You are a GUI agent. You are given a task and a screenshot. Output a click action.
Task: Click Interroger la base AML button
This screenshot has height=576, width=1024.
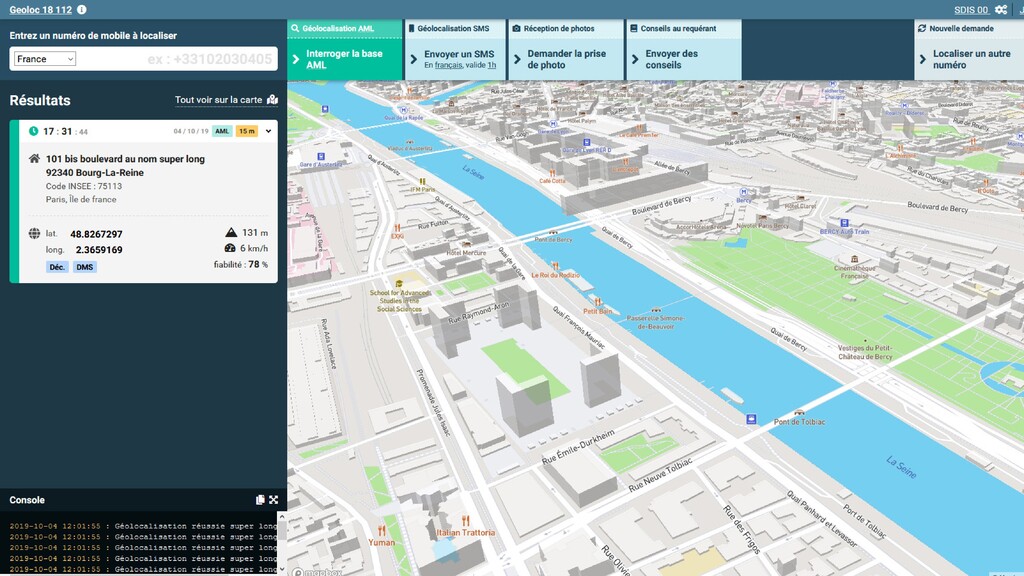point(344,59)
